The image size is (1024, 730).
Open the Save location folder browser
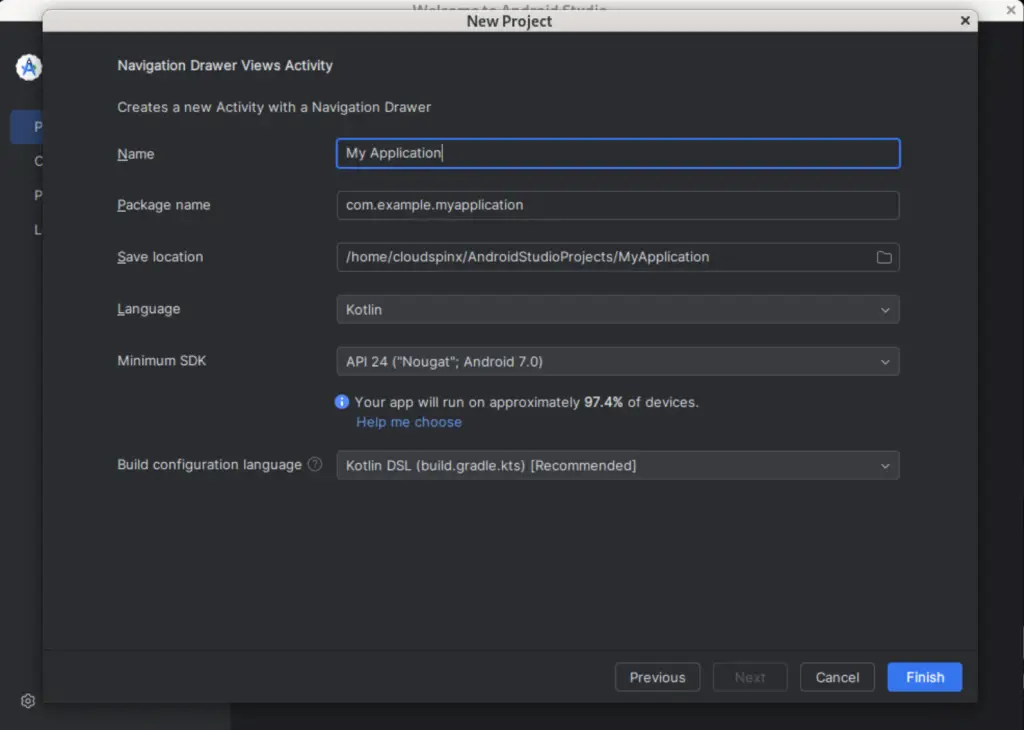click(x=884, y=257)
